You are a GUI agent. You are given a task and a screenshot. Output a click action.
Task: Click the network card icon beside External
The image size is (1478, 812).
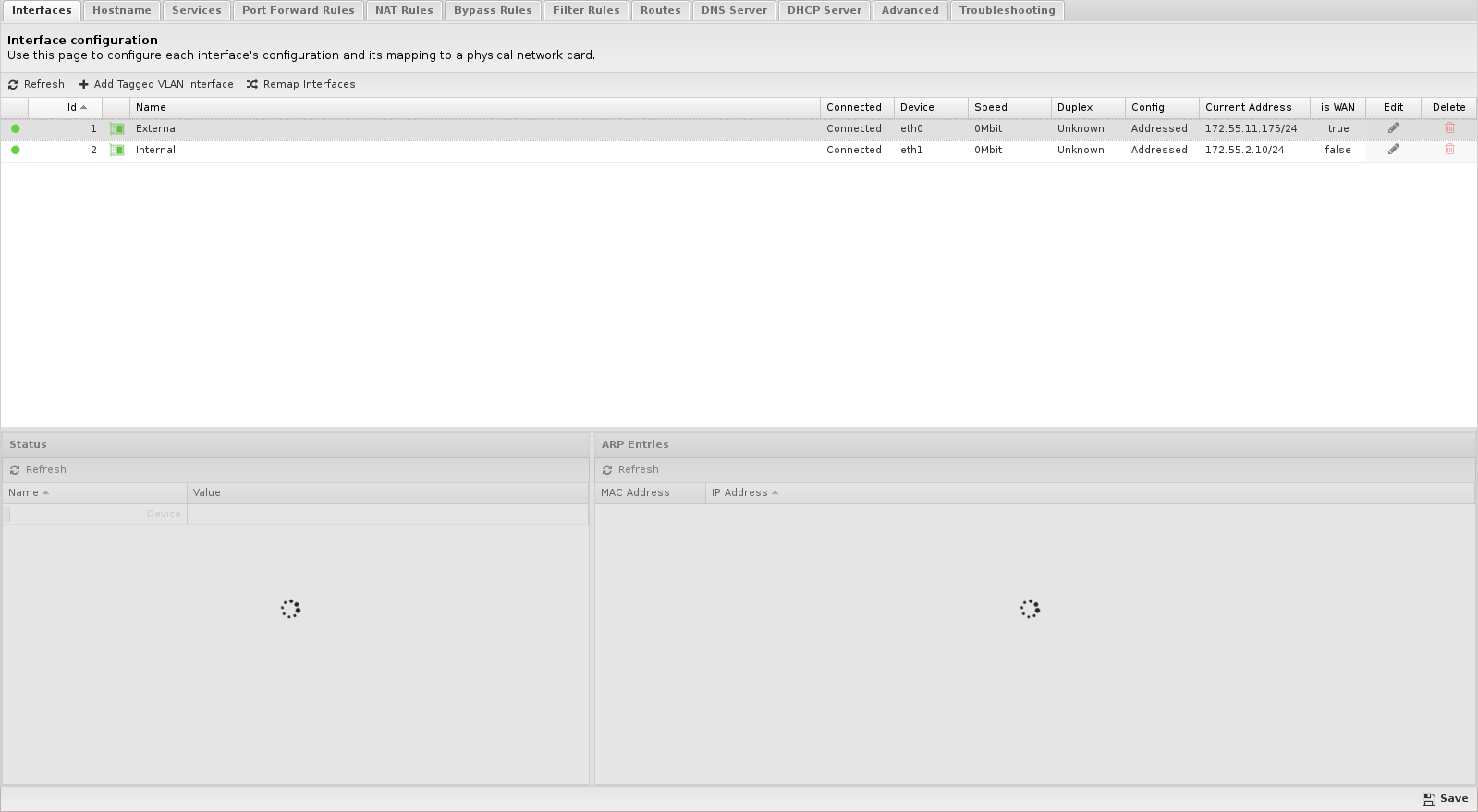click(116, 128)
